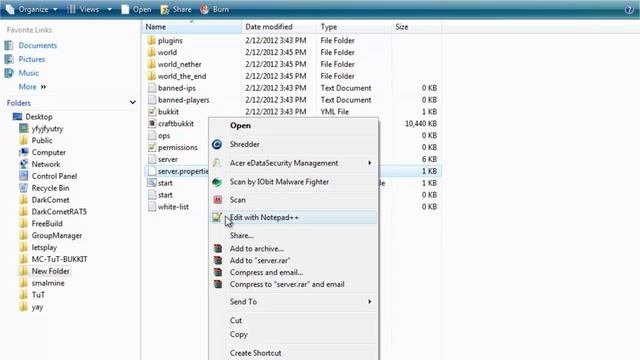
Task: Open Control Panel in folder tree
Action: [x=54, y=176]
